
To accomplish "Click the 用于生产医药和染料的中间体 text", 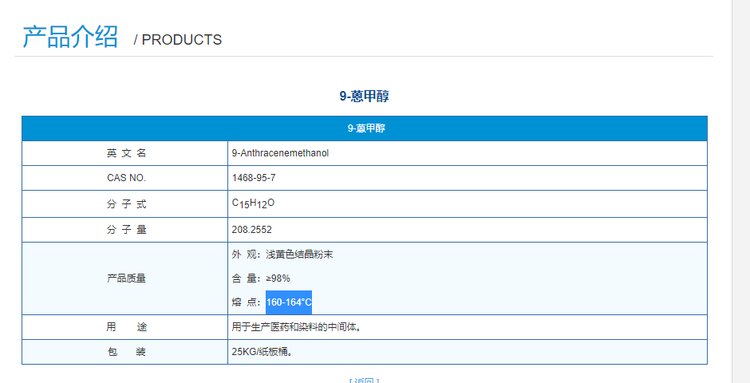I will (x=296, y=328).
